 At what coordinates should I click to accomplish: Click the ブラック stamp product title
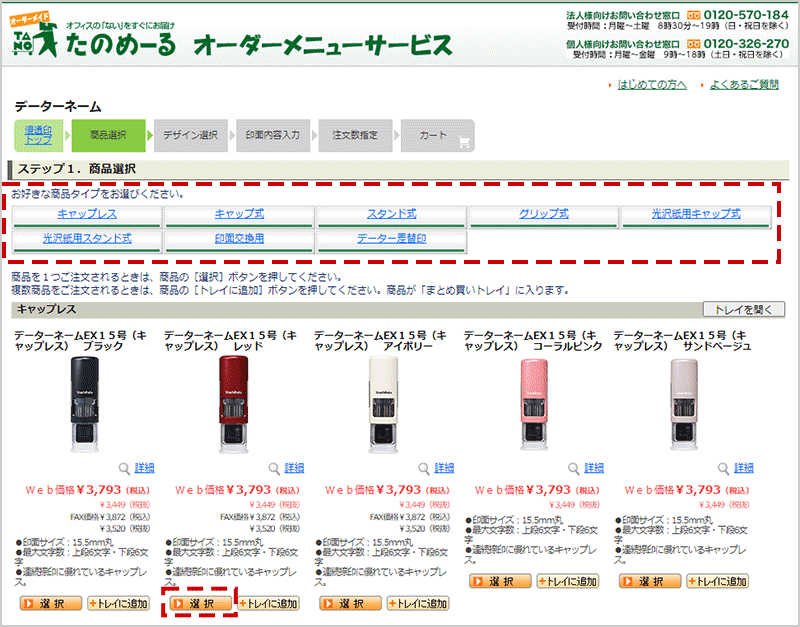[80, 341]
